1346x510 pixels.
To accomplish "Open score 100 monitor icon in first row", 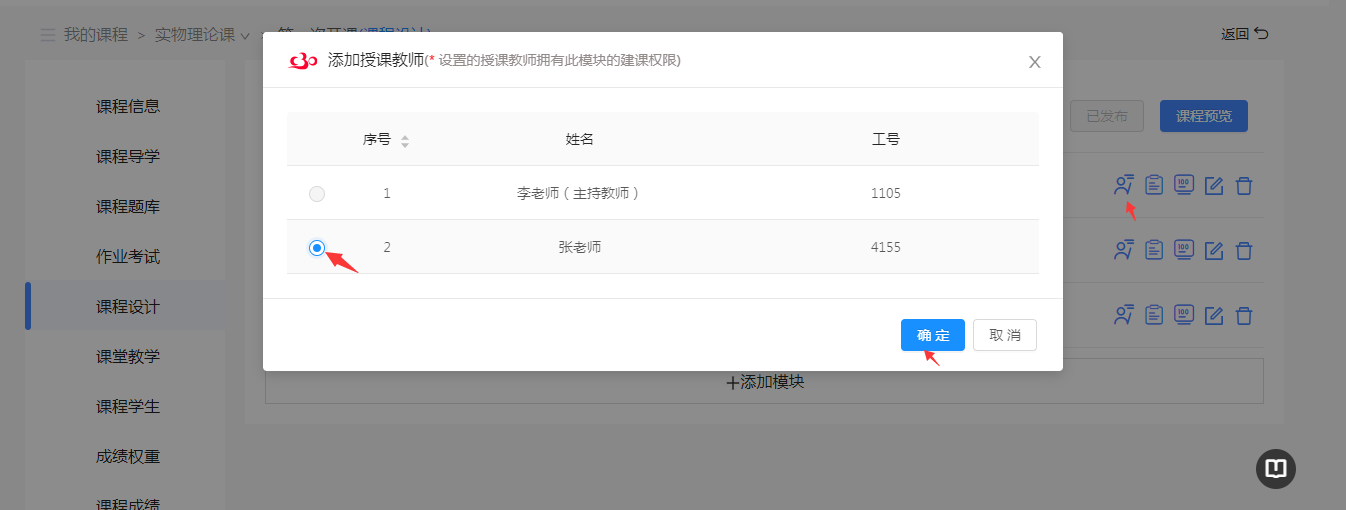I will tap(1184, 185).
